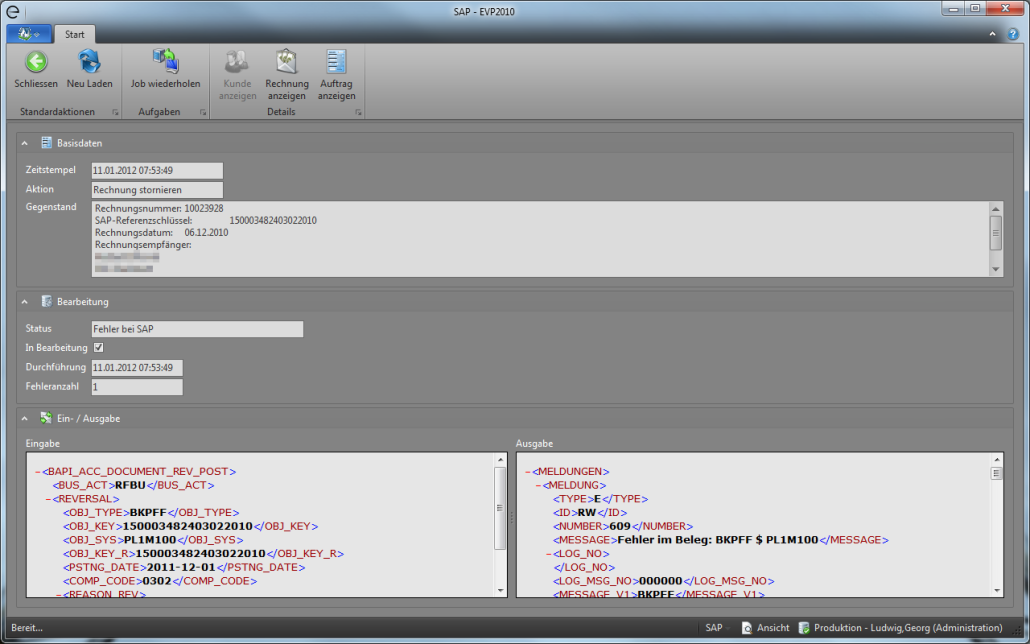1030x644 pixels.
Task: Click the green Schliessen back arrow icon
Action: [x=36, y=61]
